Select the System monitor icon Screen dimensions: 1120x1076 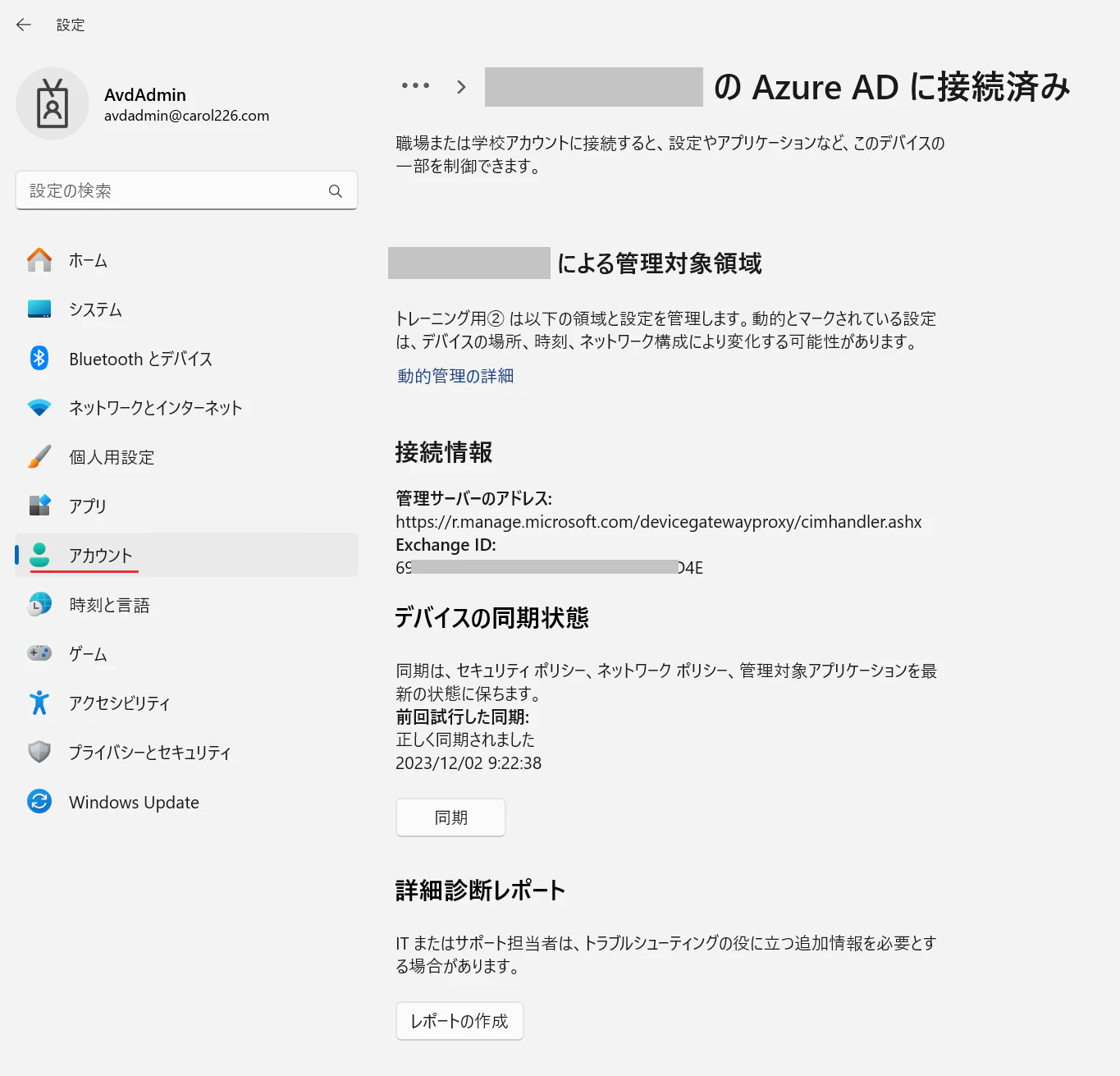click(x=39, y=309)
